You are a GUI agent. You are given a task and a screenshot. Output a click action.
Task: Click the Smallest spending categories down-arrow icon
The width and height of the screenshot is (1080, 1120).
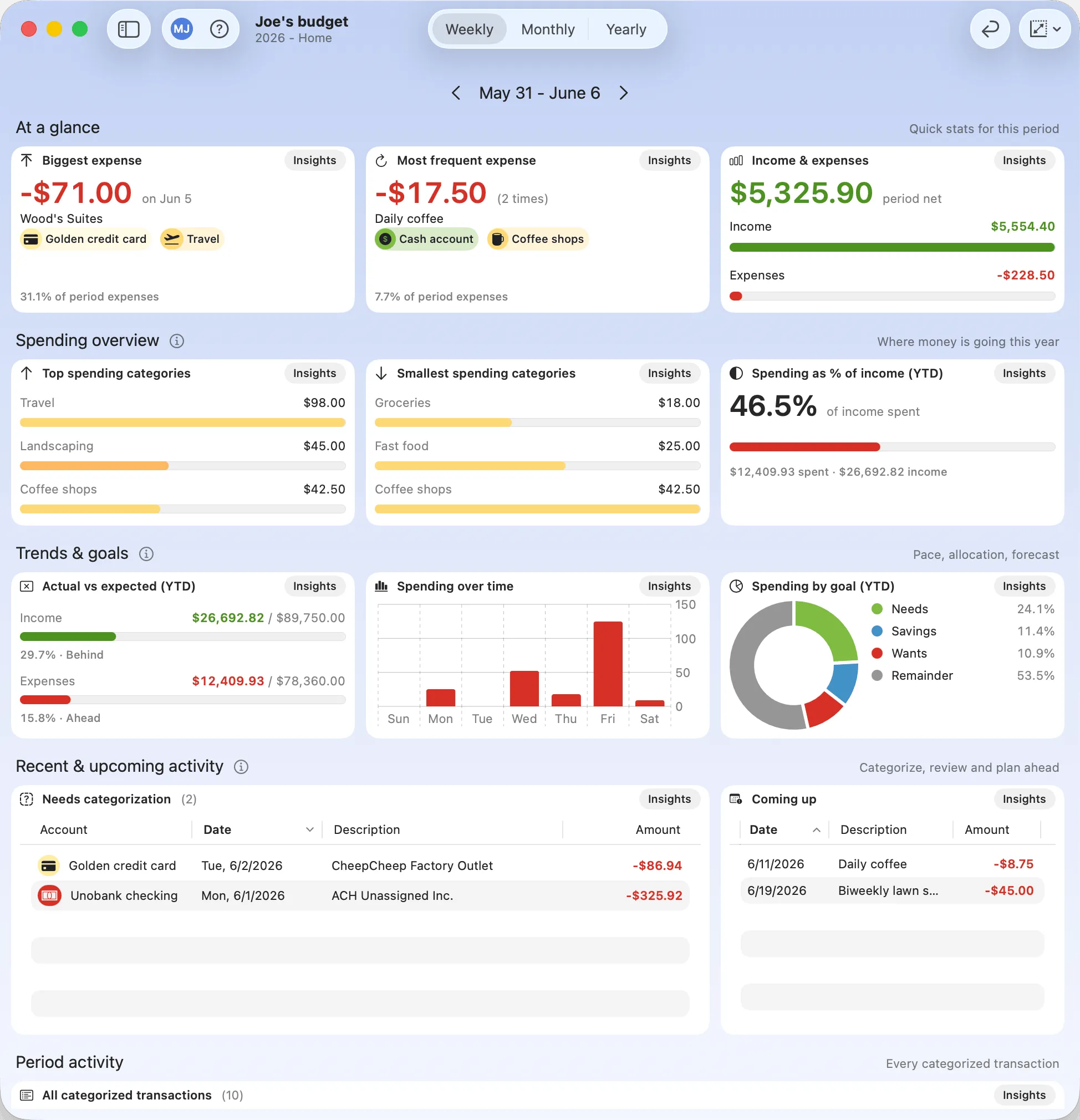[x=381, y=373]
